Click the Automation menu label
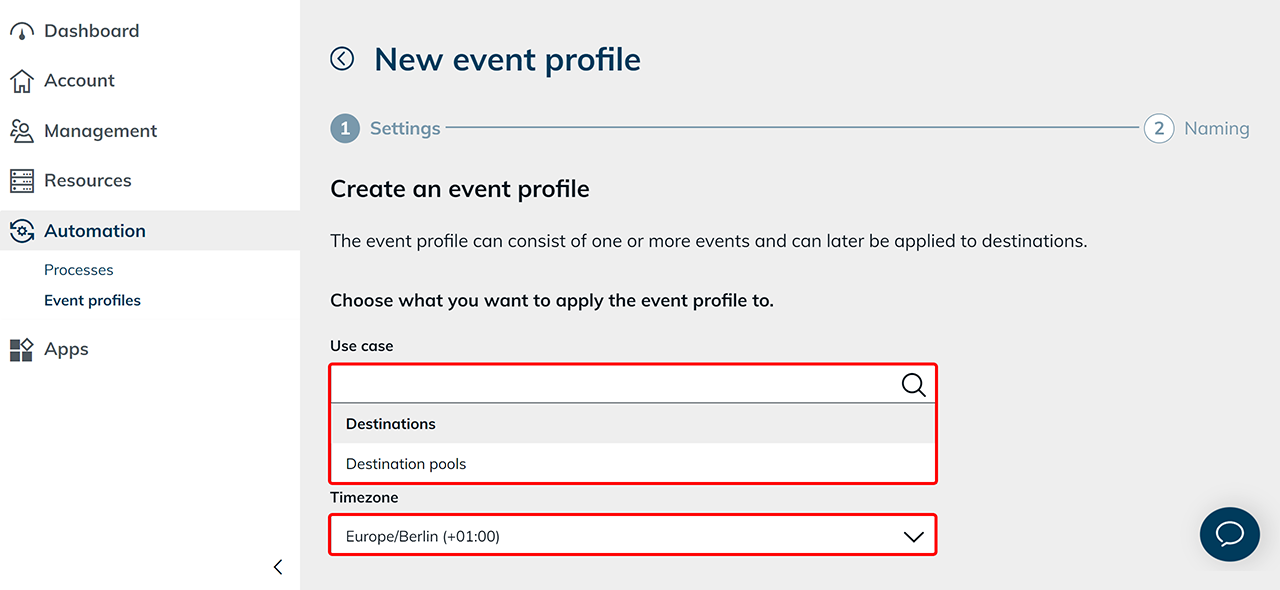 pyautogui.click(x=95, y=231)
